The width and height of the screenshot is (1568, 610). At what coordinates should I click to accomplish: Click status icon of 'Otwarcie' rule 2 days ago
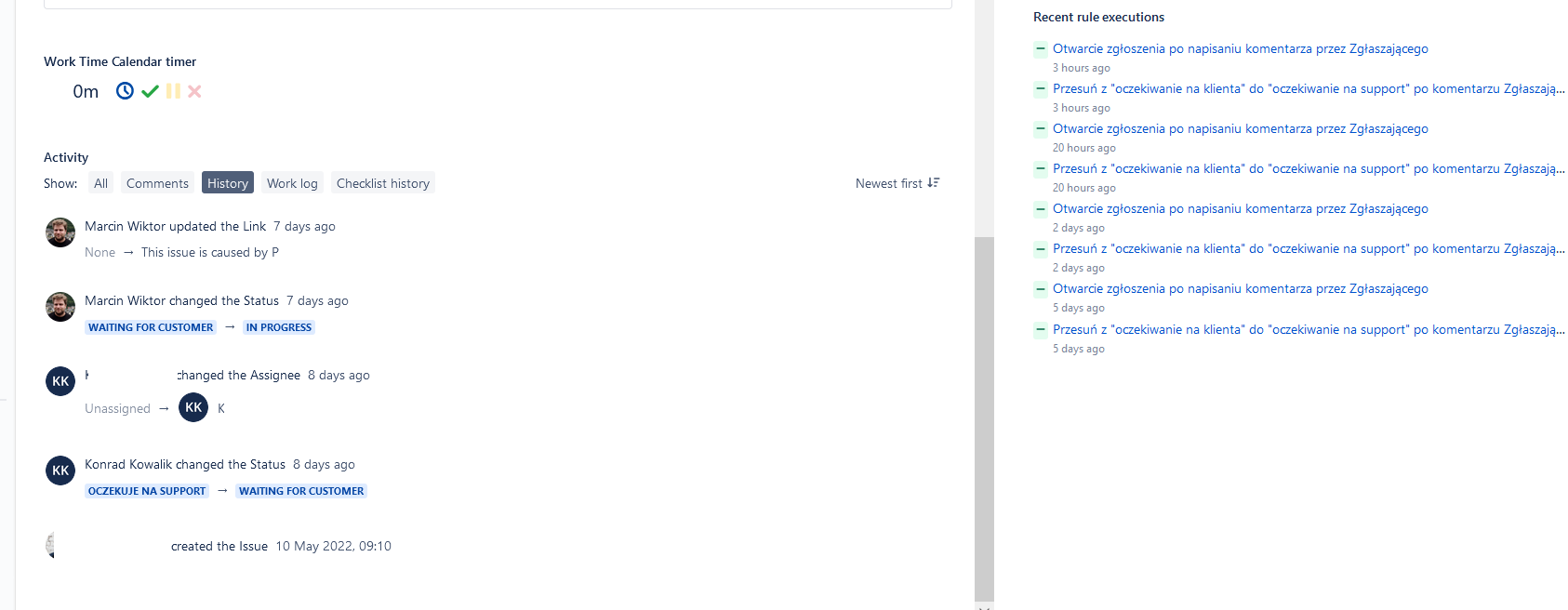[x=1041, y=208]
